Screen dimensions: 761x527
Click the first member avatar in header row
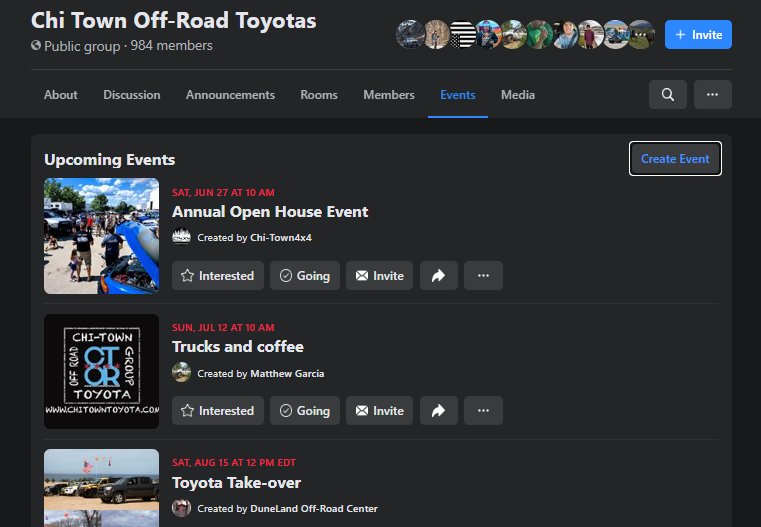coord(410,34)
